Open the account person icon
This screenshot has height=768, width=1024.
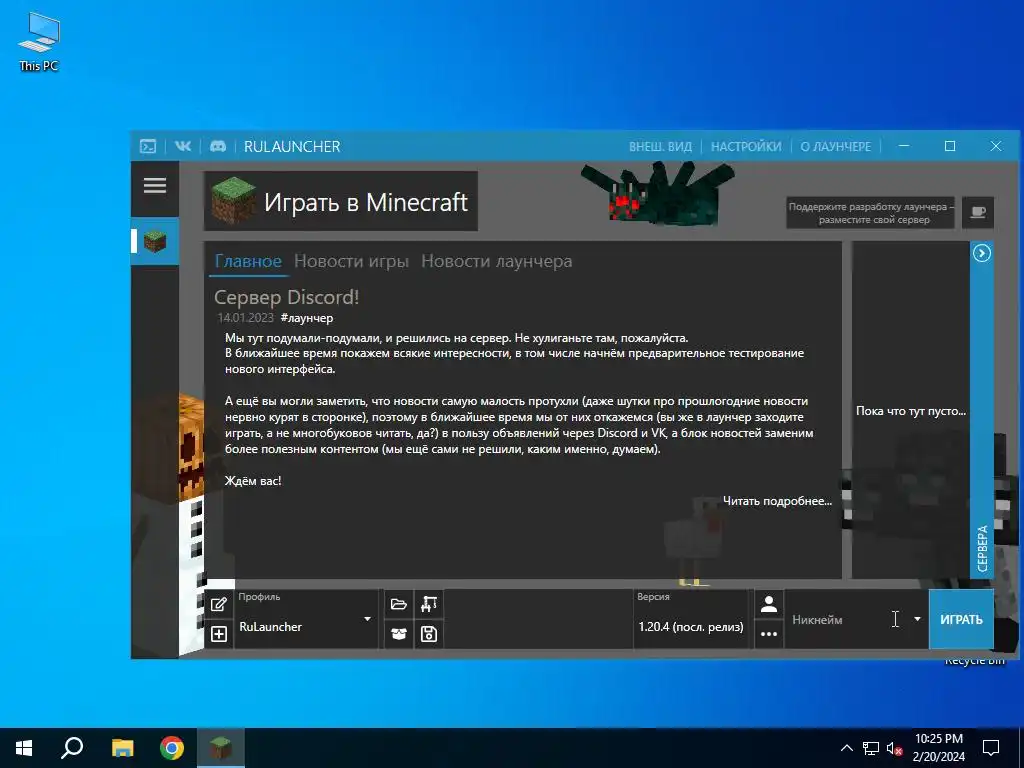[x=769, y=604]
